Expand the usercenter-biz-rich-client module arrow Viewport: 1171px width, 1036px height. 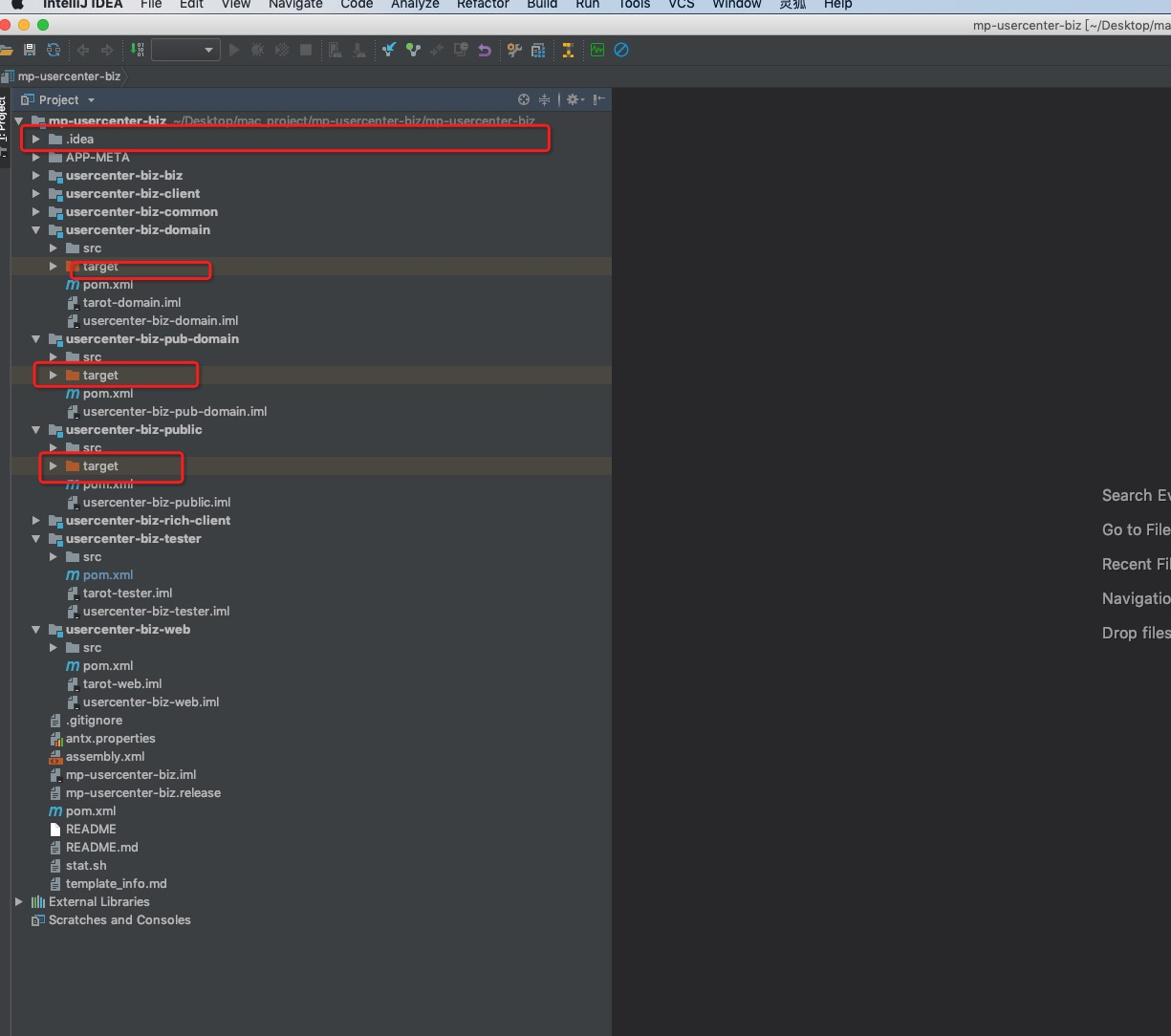[x=36, y=520]
